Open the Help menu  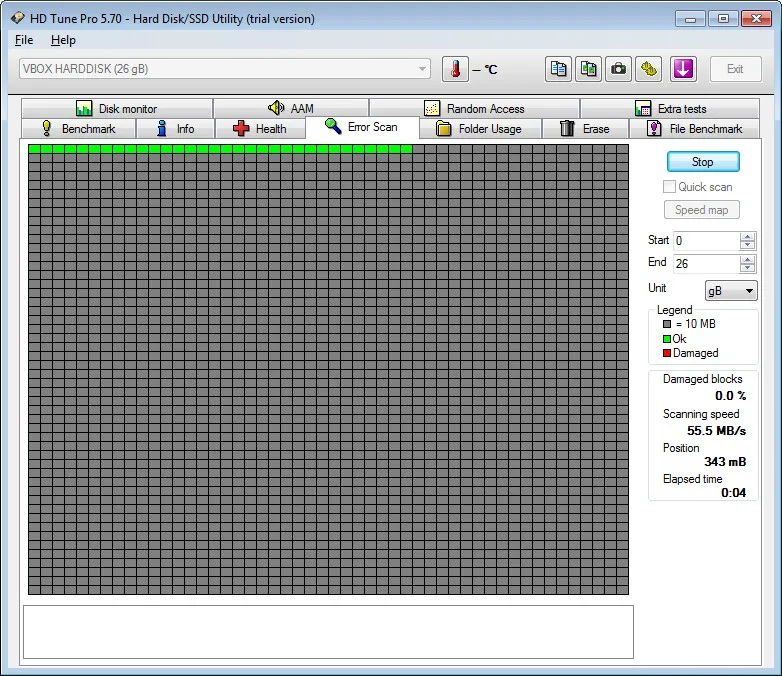[63, 40]
